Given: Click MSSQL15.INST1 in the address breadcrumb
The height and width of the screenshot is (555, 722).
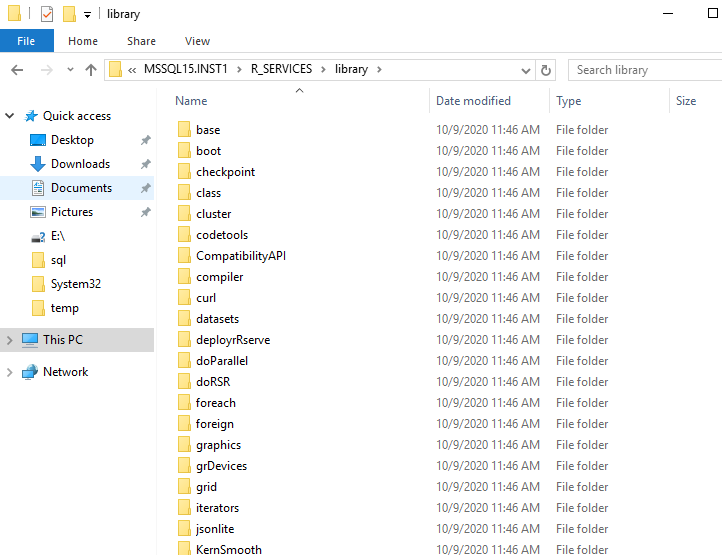Looking at the screenshot, I should pos(186,69).
